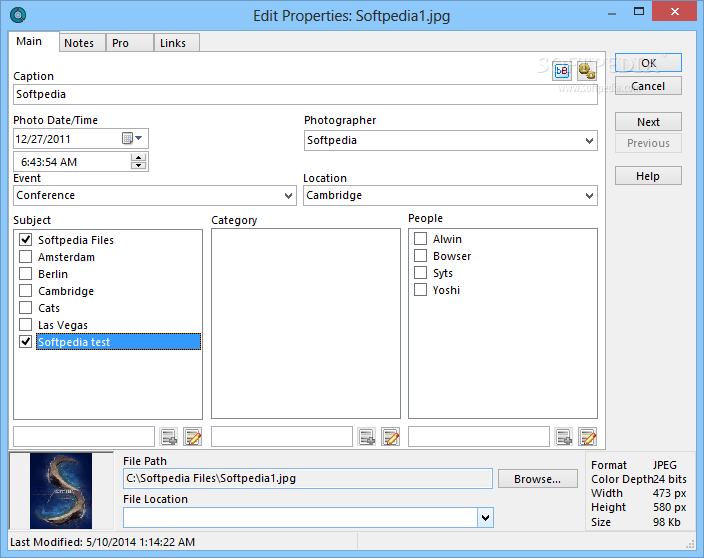
Task: Click the edit People list pencil icon
Action: pos(588,437)
